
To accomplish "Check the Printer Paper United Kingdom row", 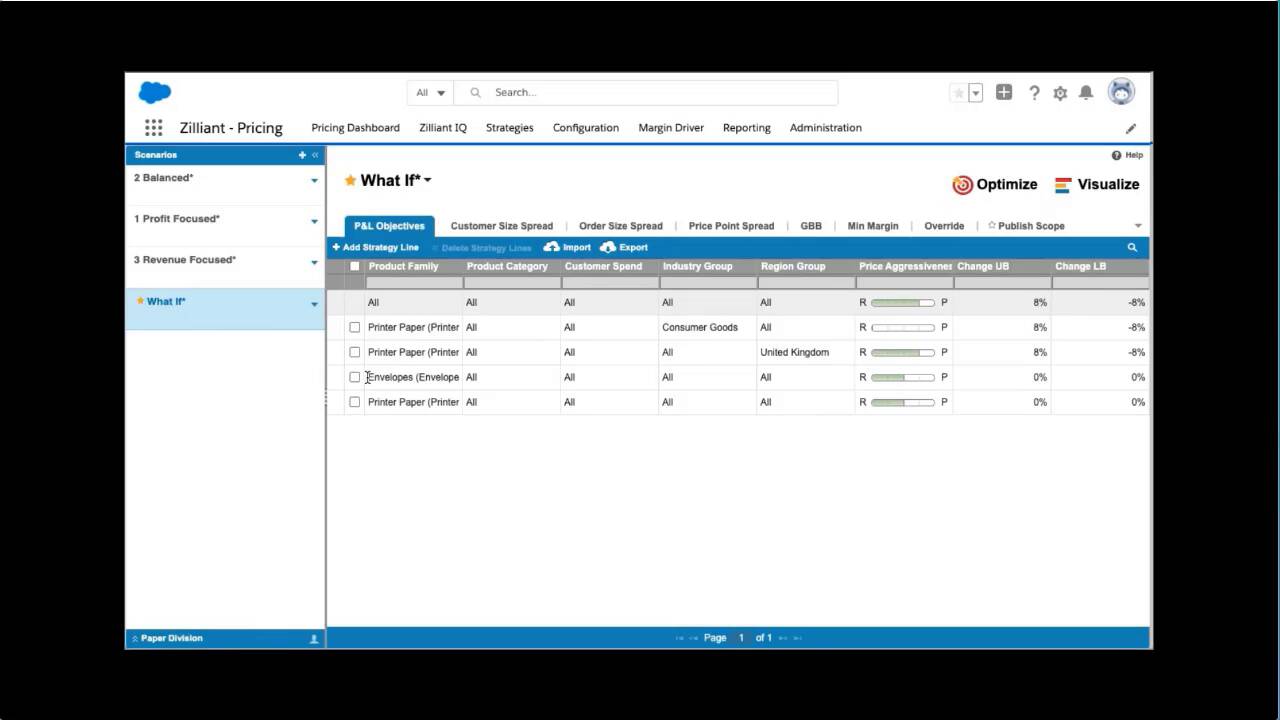I will (354, 352).
